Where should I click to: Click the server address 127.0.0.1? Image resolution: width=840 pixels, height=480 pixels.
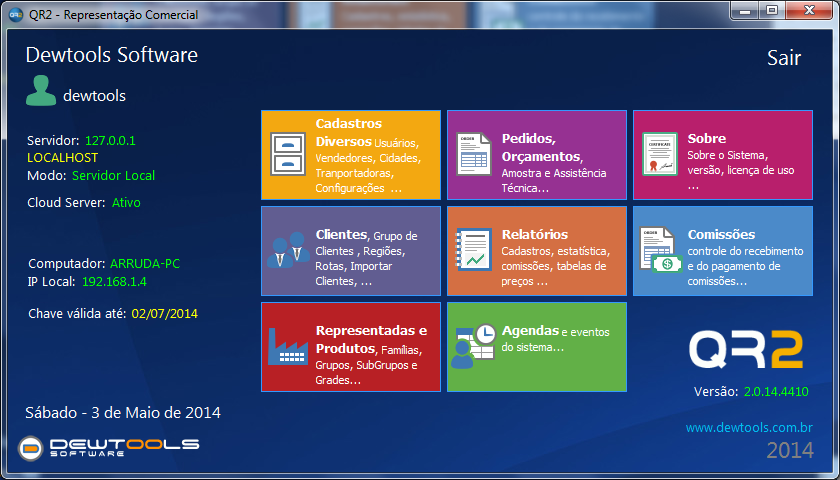[x=110, y=141]
